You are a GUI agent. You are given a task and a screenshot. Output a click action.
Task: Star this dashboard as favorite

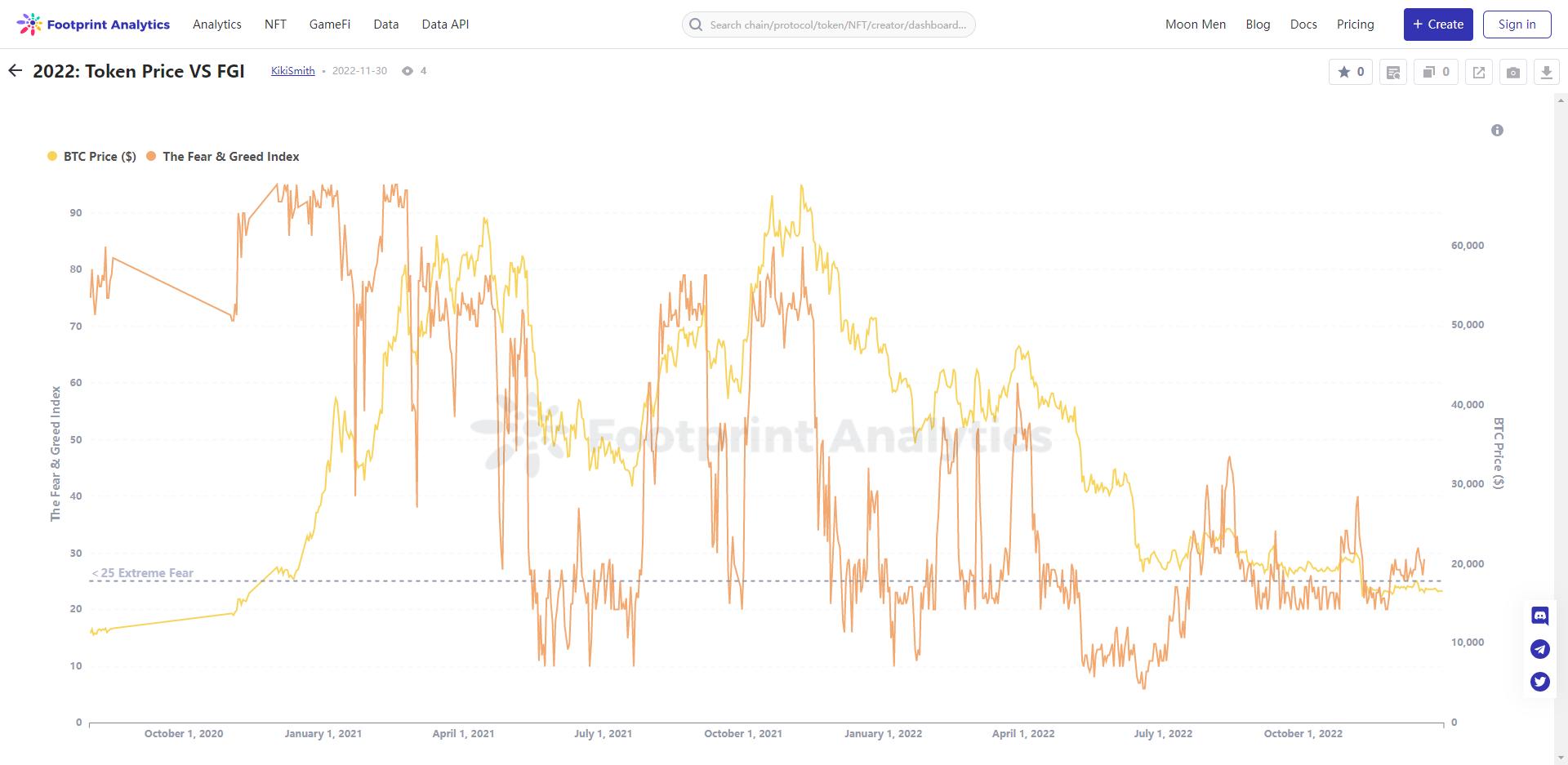[1350, 72]
